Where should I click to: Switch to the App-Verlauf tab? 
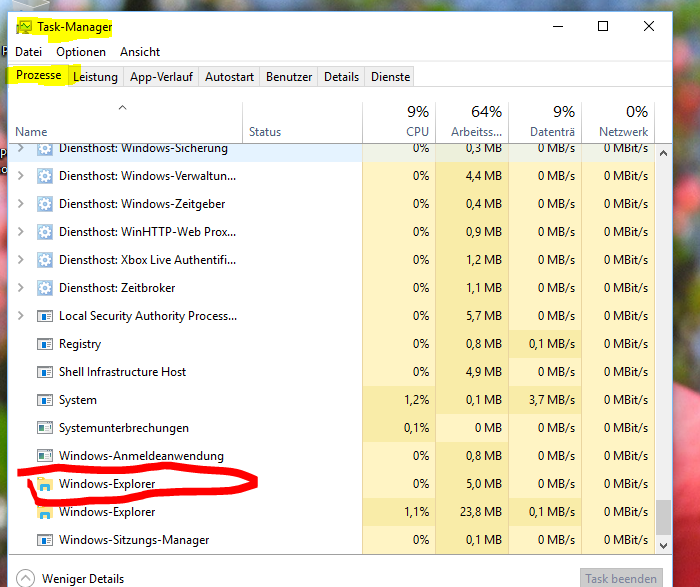(161, 77)
